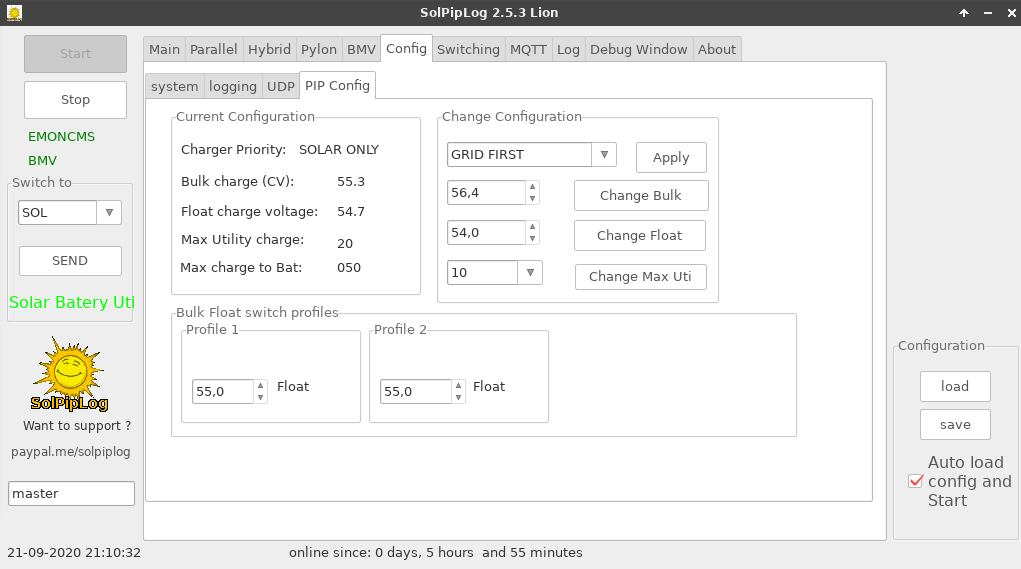Click the Change Bulk button

[x=641, y=195]
